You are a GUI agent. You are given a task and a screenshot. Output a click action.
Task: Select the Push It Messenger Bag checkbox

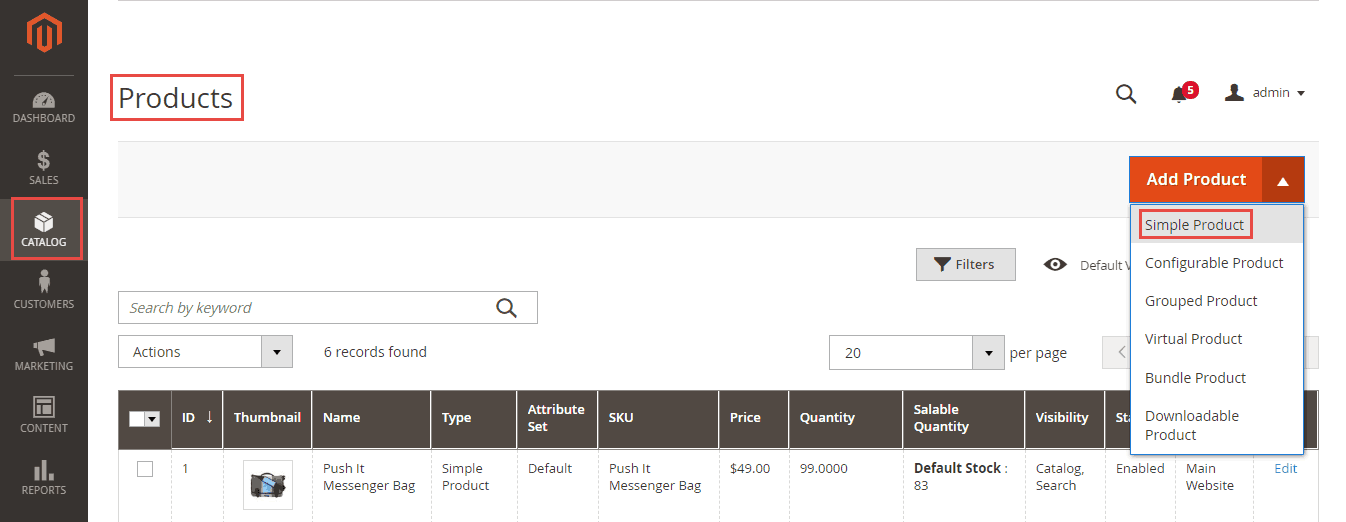tap(145, 469)
